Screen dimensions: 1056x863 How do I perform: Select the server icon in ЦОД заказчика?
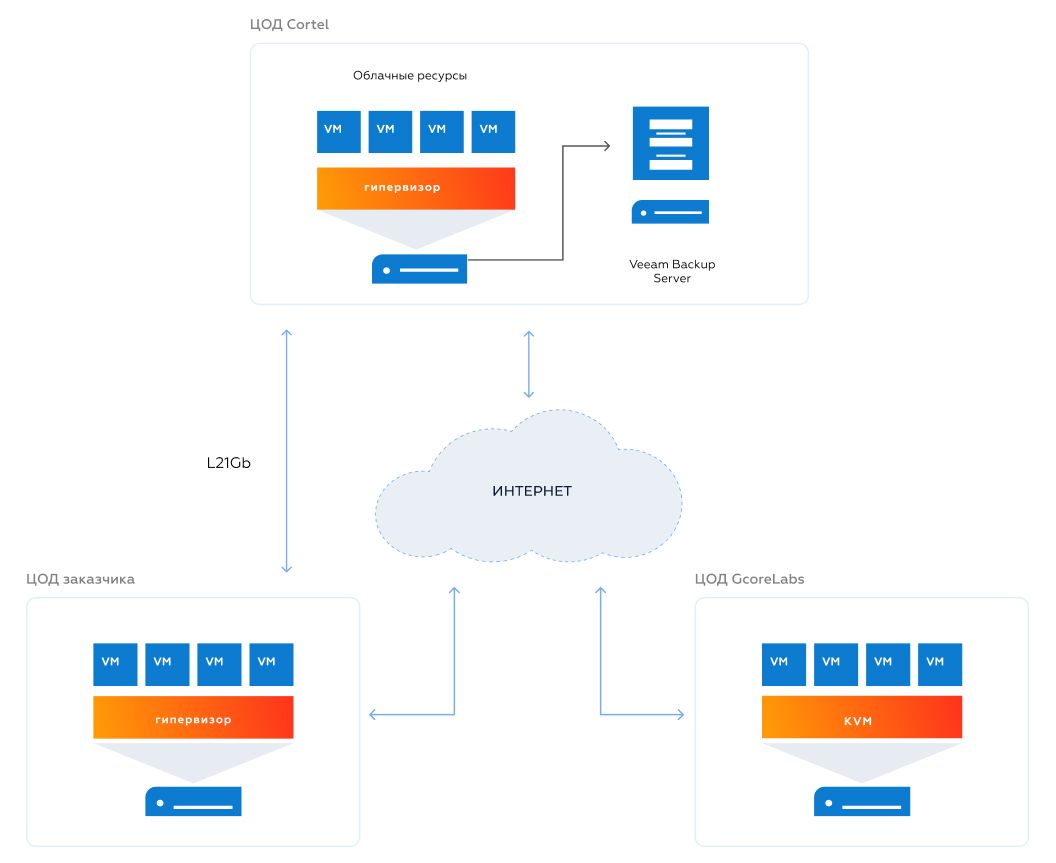click(x=193, y=802)
